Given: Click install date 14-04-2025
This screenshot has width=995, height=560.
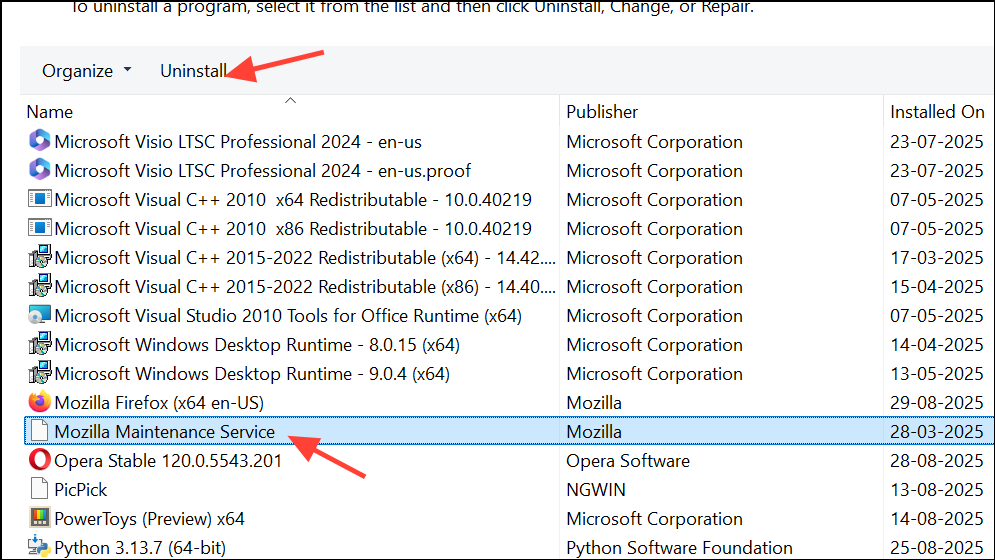Looking at the screenshot, I should pyautogui.click(x=937, y=345).
